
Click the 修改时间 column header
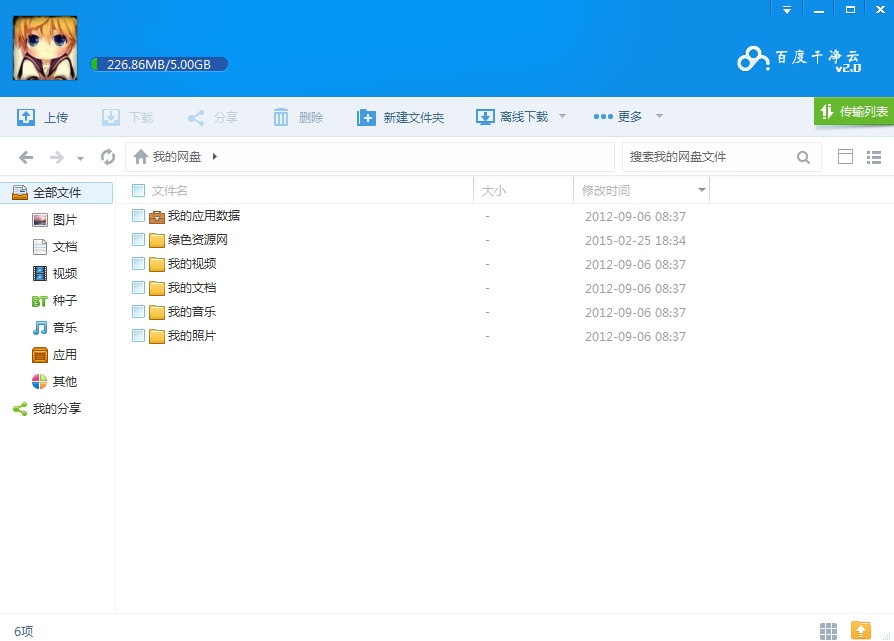[606, 190]
